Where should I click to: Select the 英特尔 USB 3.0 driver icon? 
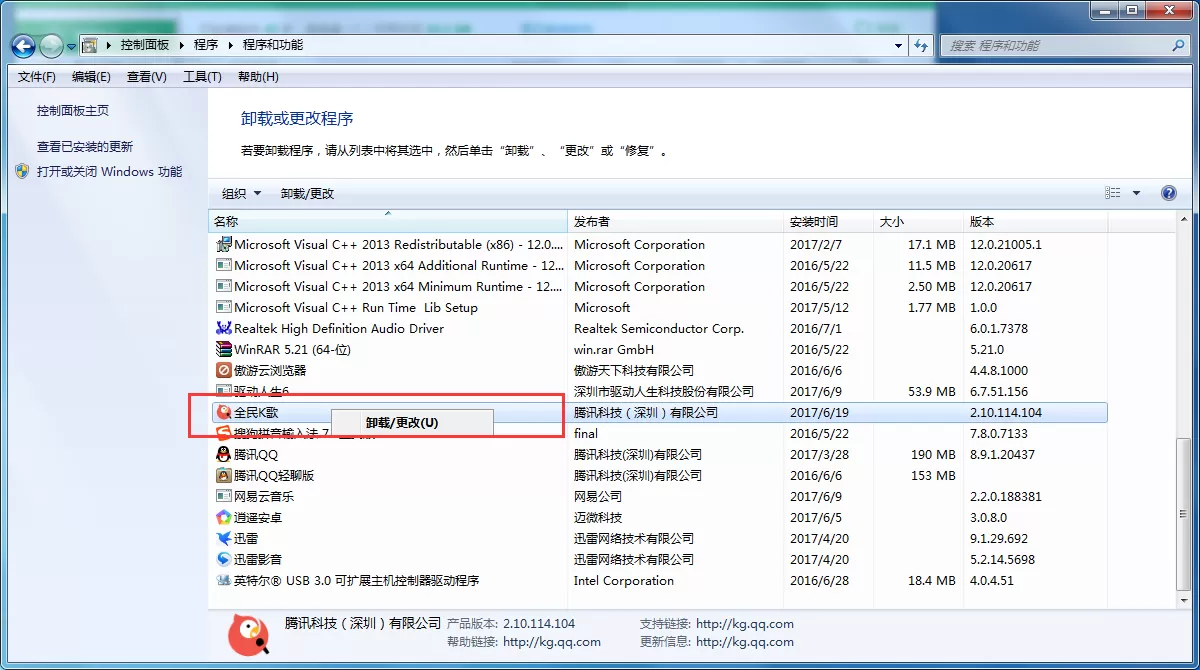click(x=224, y=580)
